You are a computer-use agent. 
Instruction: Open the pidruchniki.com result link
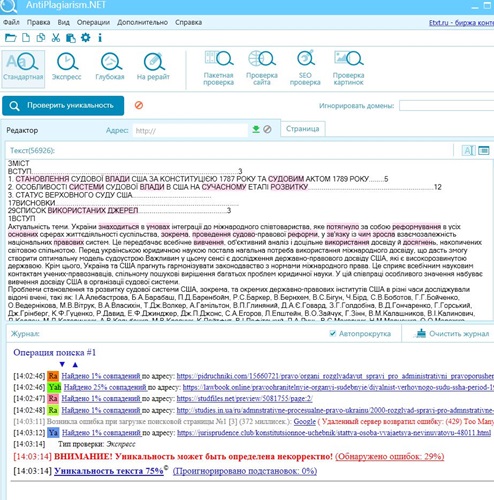335,376
